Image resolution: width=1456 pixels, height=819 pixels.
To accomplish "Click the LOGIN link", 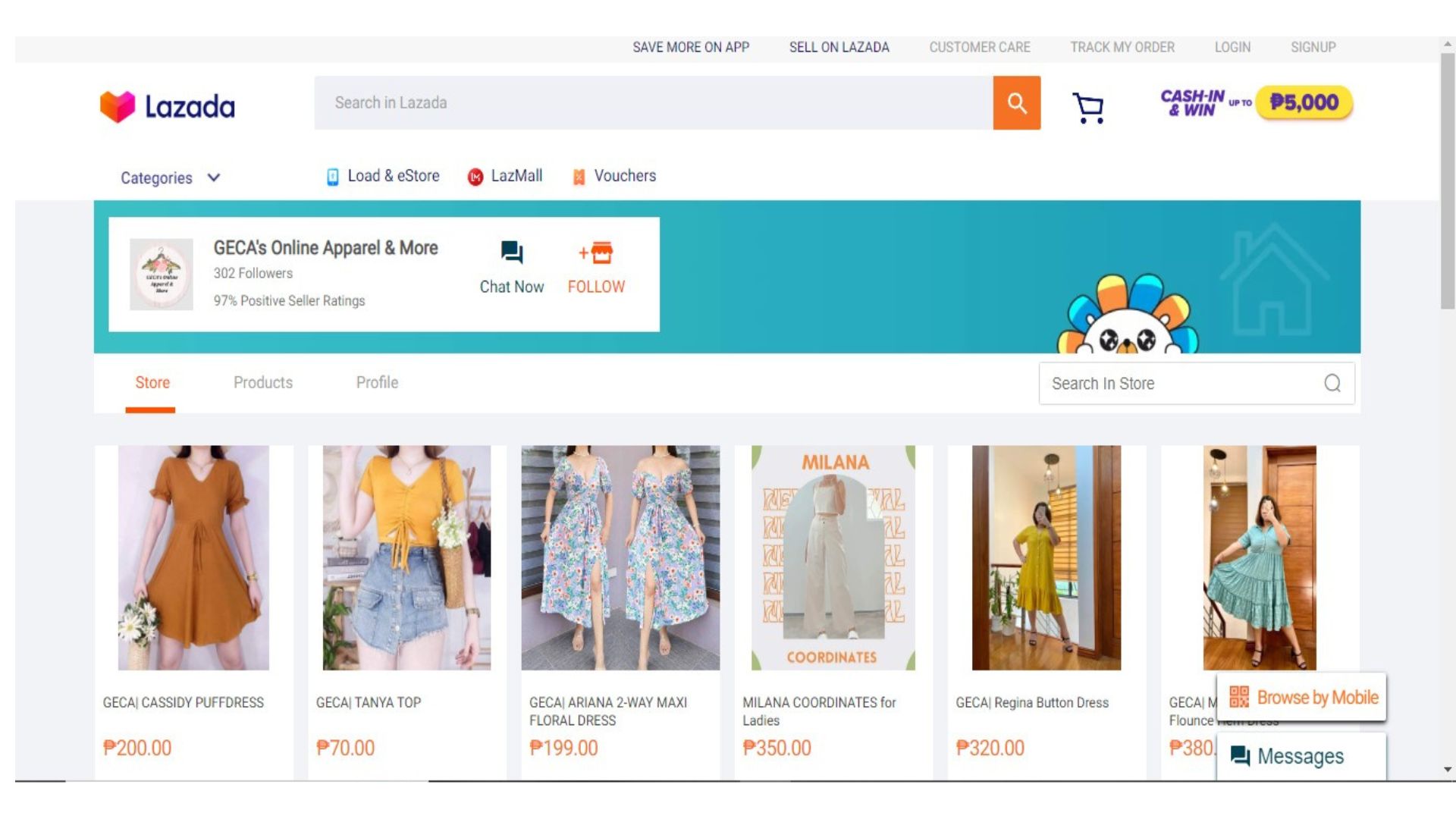I will click(1232, 47).
